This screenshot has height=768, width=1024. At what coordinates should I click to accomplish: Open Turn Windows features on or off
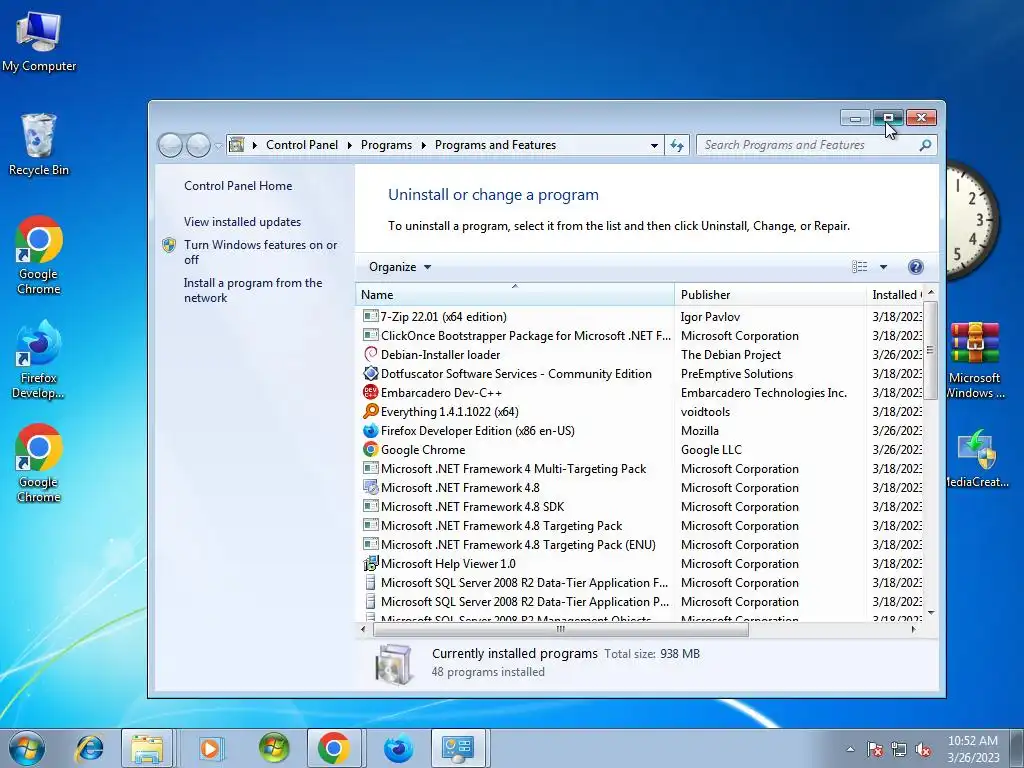(260, 251)
